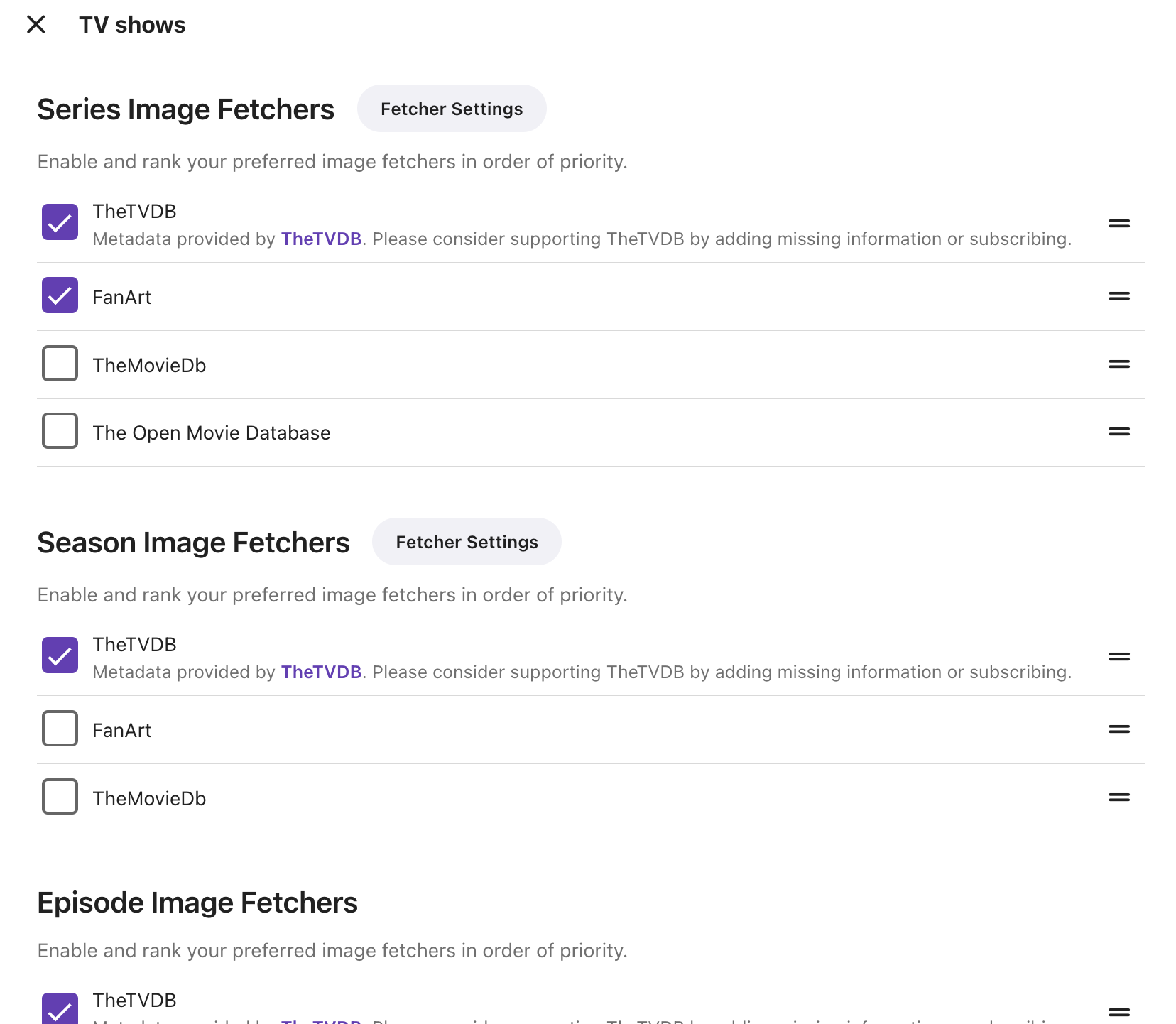The image size is (1176, 1024).
Task: Click drag handle for season FanArt row
Action: 1118,729
